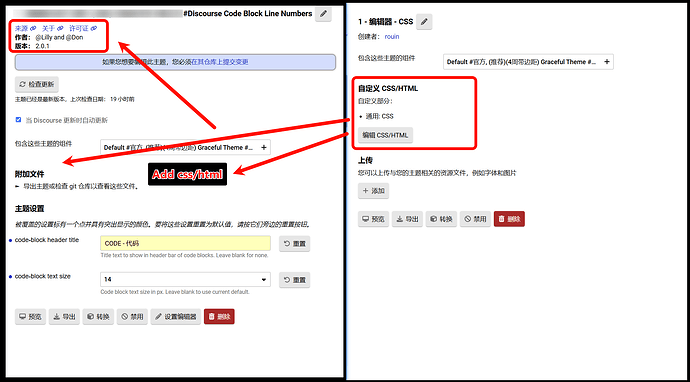Image resolution: width=690 pixels, height=382 pixels.
Task: Click the 检查更新 check updates button
Action: tap(37, 84)
